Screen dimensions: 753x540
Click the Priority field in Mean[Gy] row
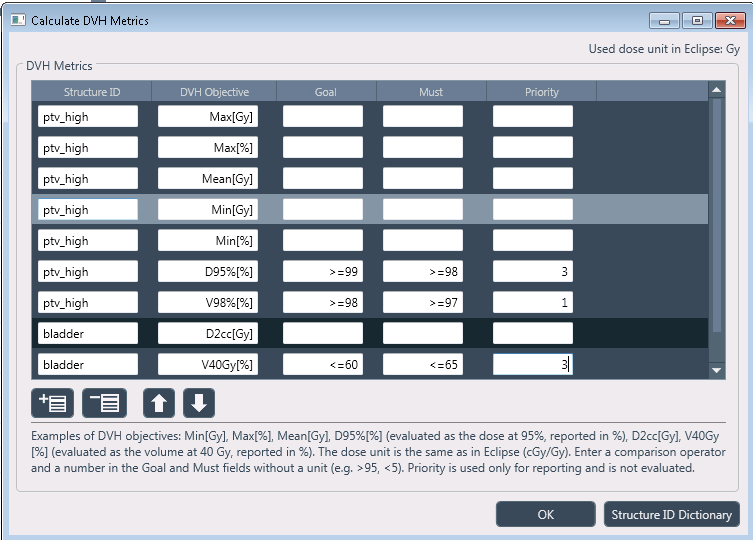(x=533, y=179)
